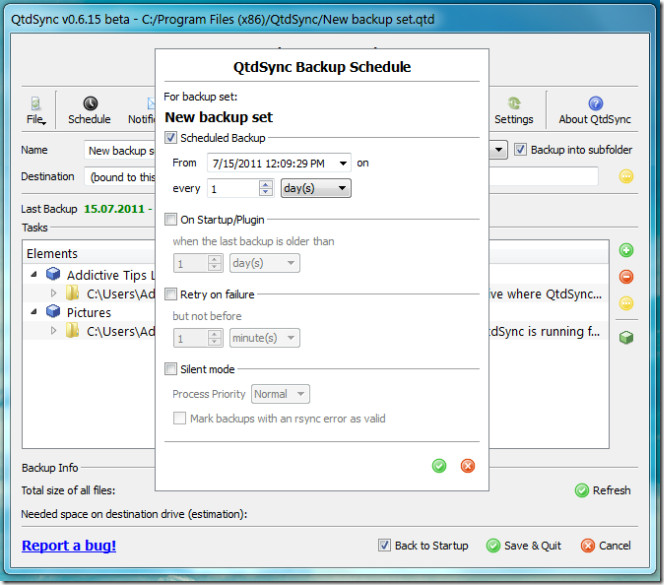Image resolution: width=664 pixels, height=585 pixels.
Task: Expand the folder under Pictures
Action: click(53, 330)
